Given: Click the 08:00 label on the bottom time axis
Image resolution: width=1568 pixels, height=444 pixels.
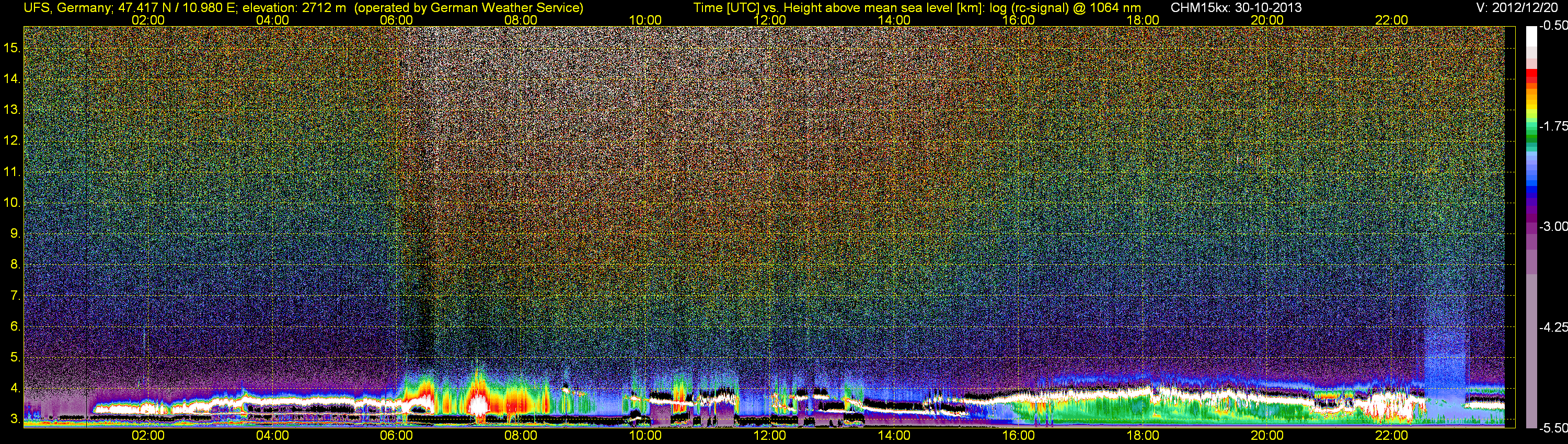Looking at the screenshot, I should point(521,436).
